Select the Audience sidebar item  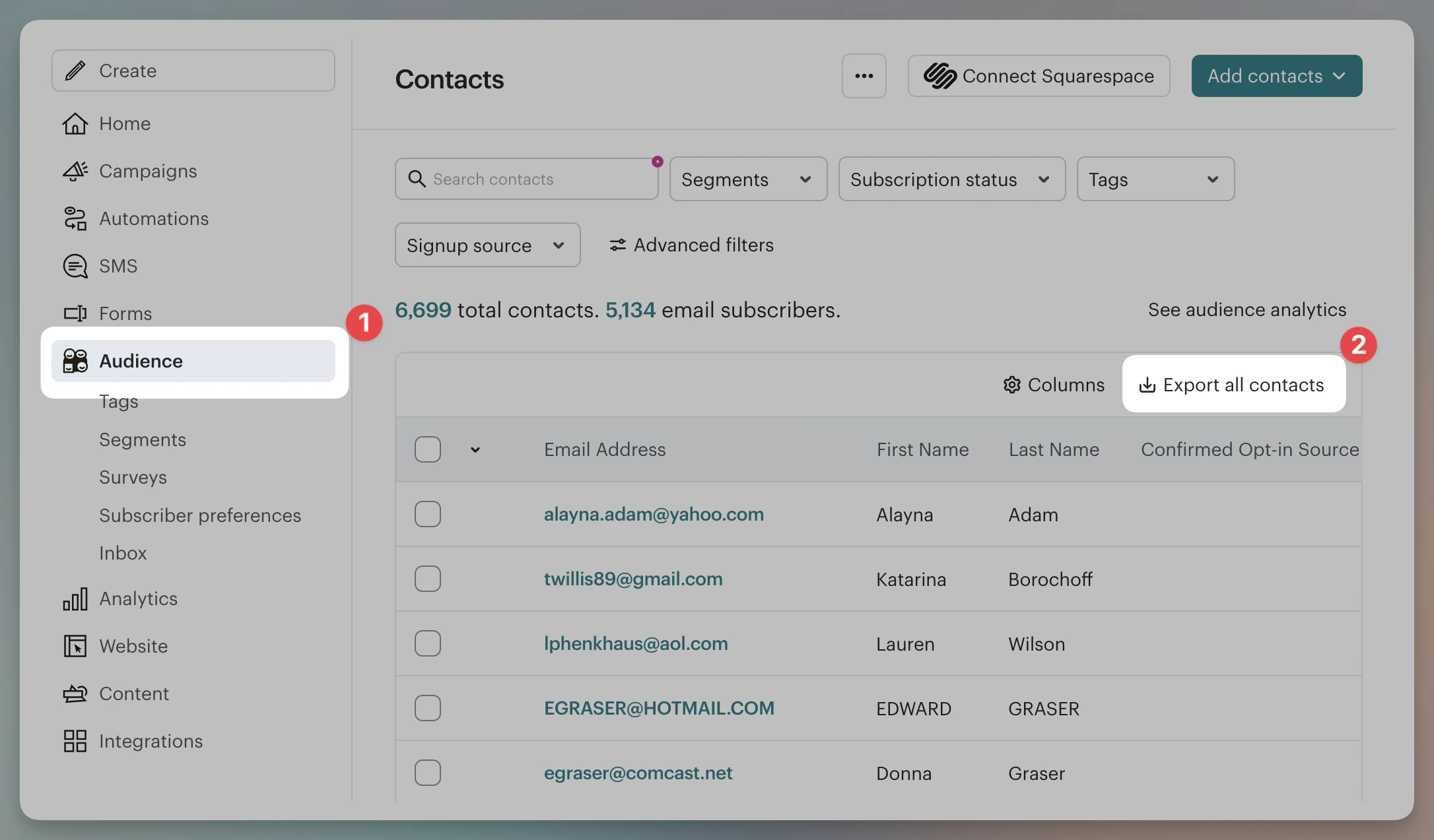tap(193, 361)
